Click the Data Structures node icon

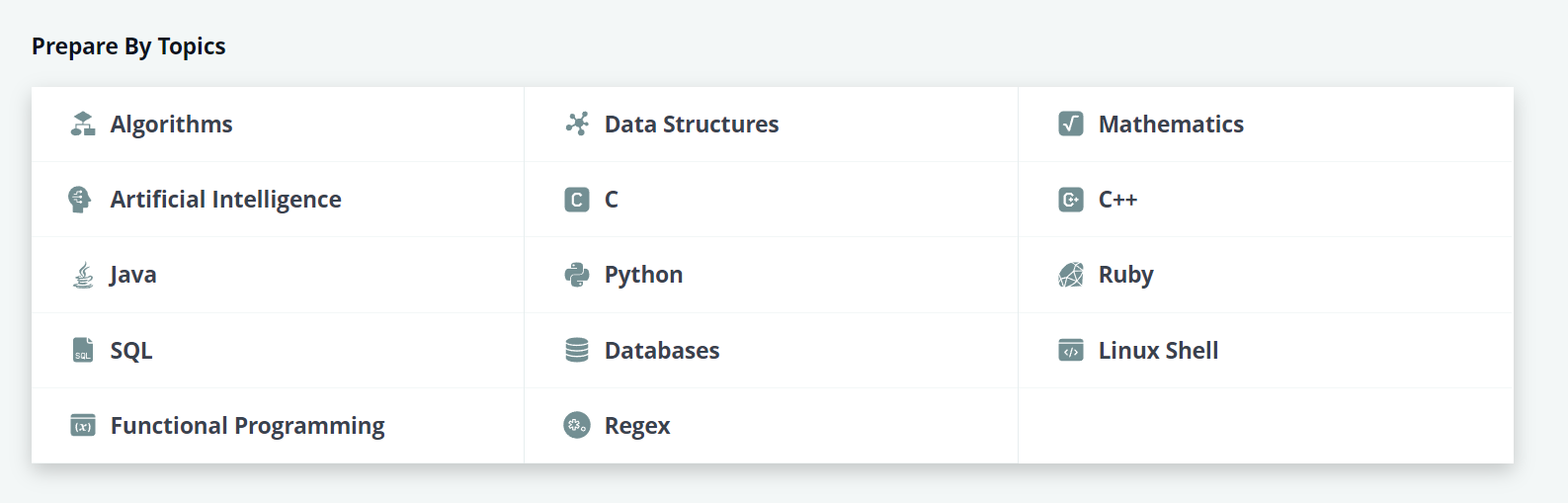(x=577, y=124)
